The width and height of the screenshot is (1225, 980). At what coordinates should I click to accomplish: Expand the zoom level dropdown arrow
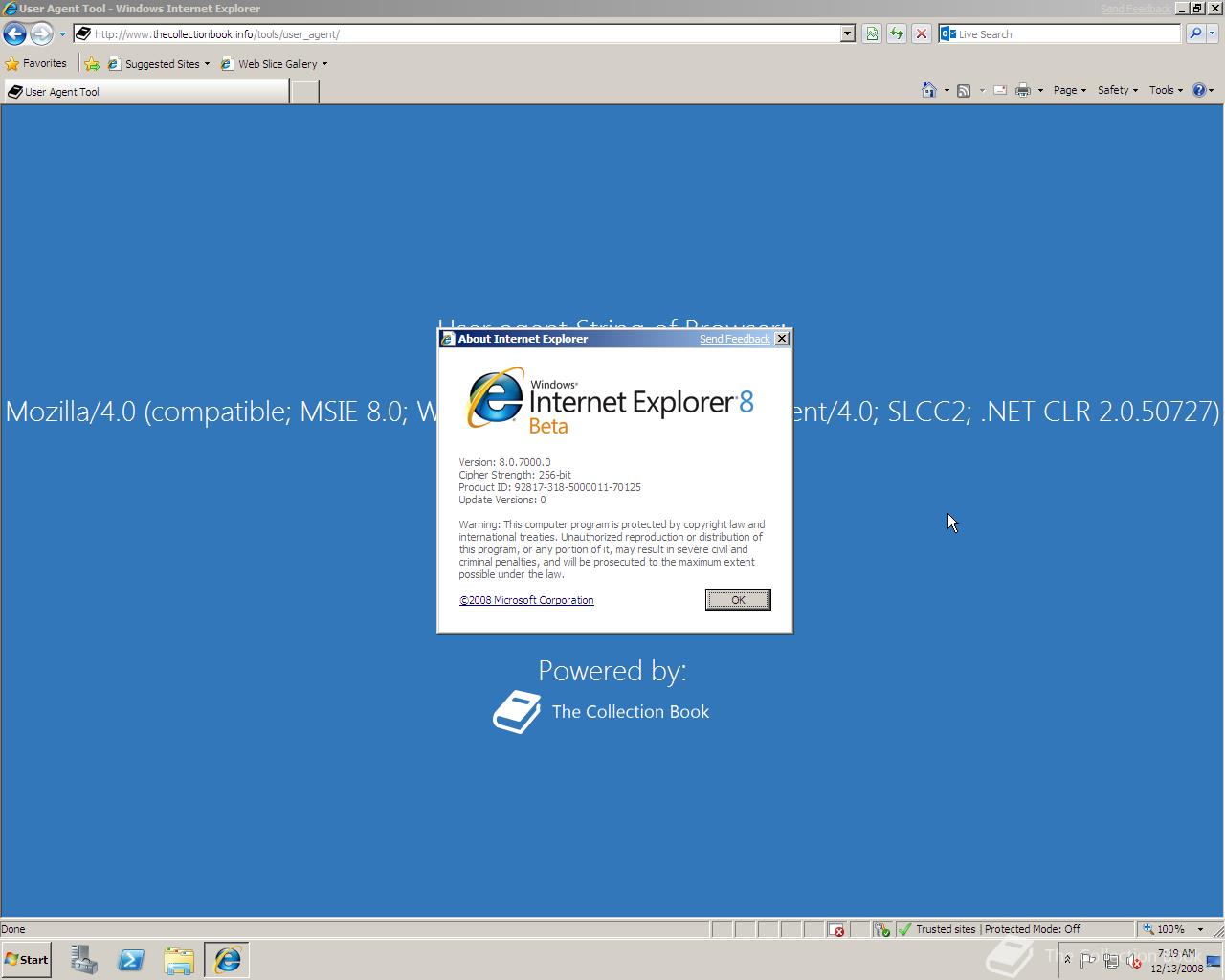point(1200,929)
